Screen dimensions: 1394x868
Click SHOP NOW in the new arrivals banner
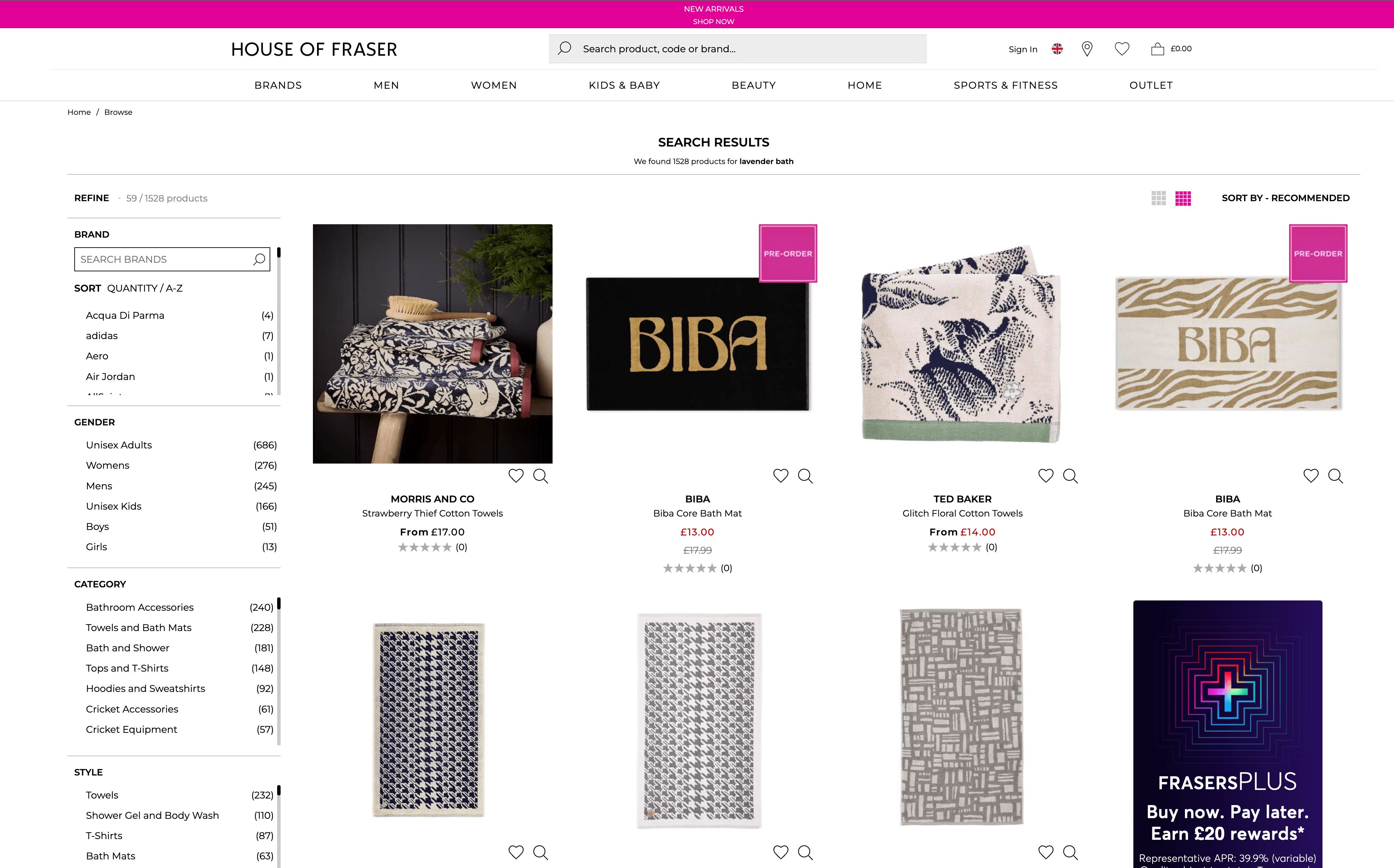(x=713, y=22)
